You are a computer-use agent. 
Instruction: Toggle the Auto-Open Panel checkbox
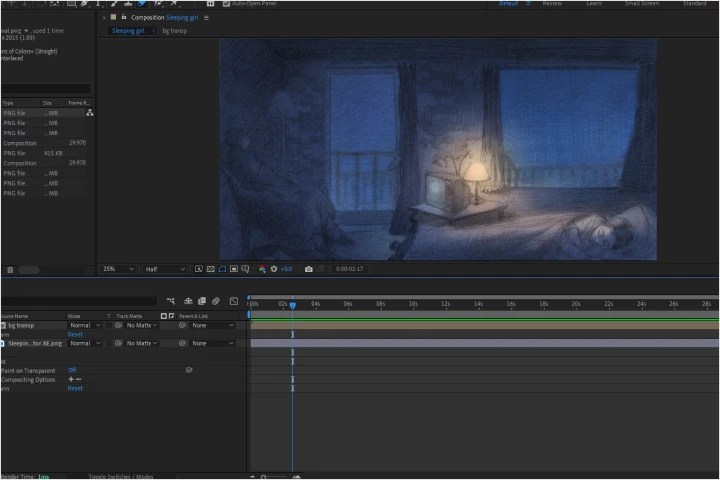tap(226, 4)
